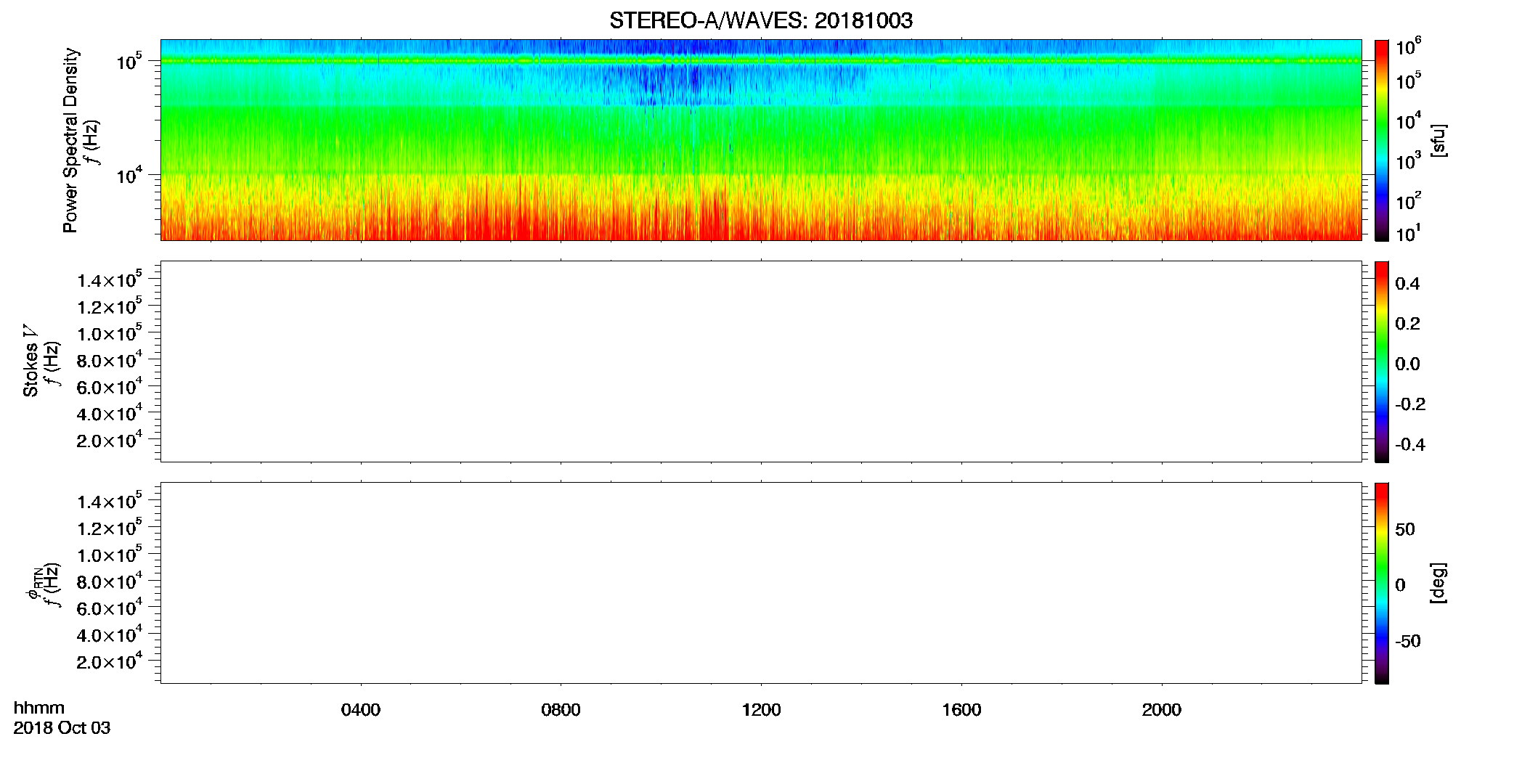This screenshot has height=784, width=1522.
Task: Select the sfu color bar of top panel
Action: (1382, 140)
